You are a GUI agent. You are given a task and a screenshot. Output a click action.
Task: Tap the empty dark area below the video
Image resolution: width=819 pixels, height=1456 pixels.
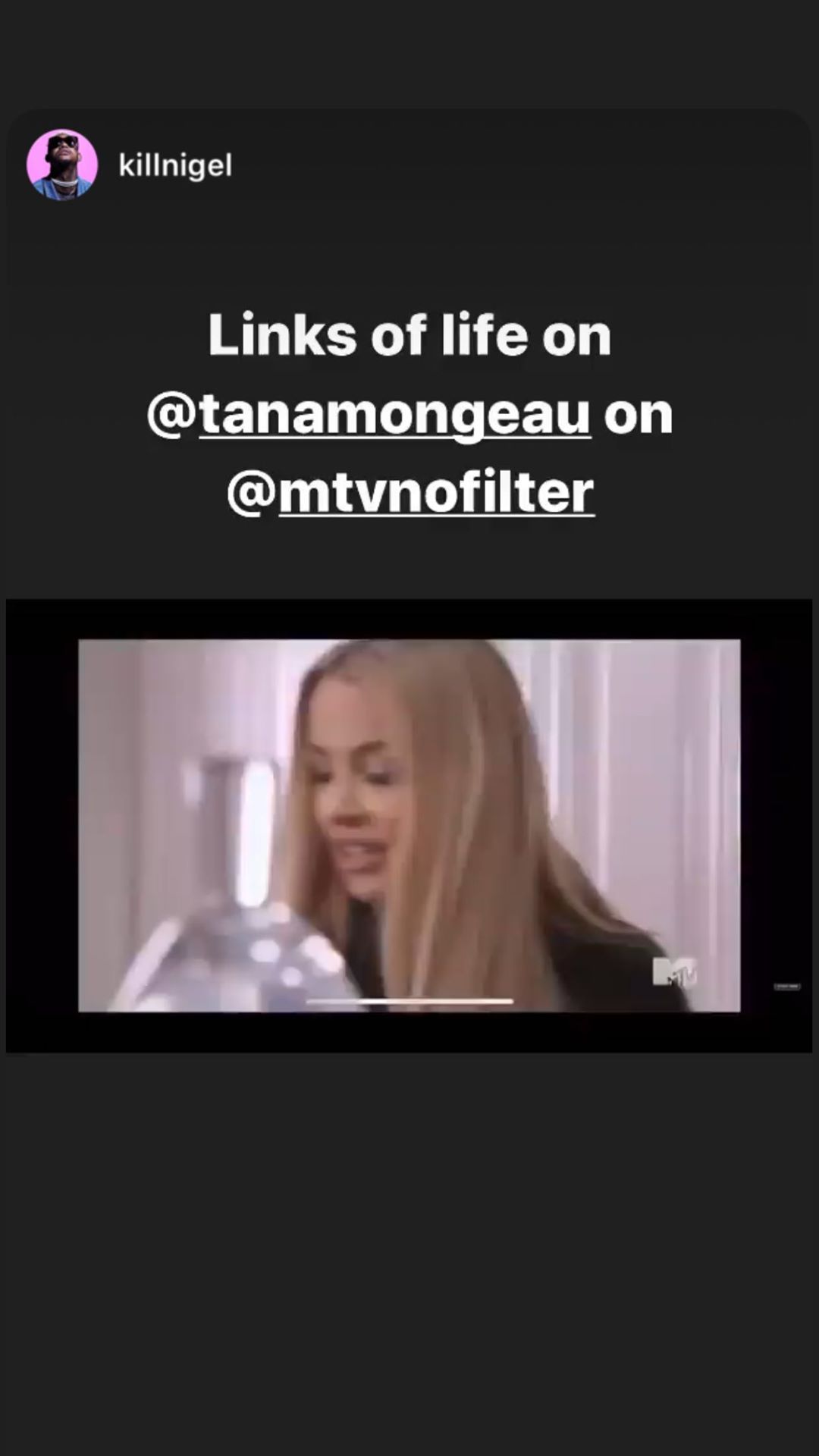click(409, 1251)
